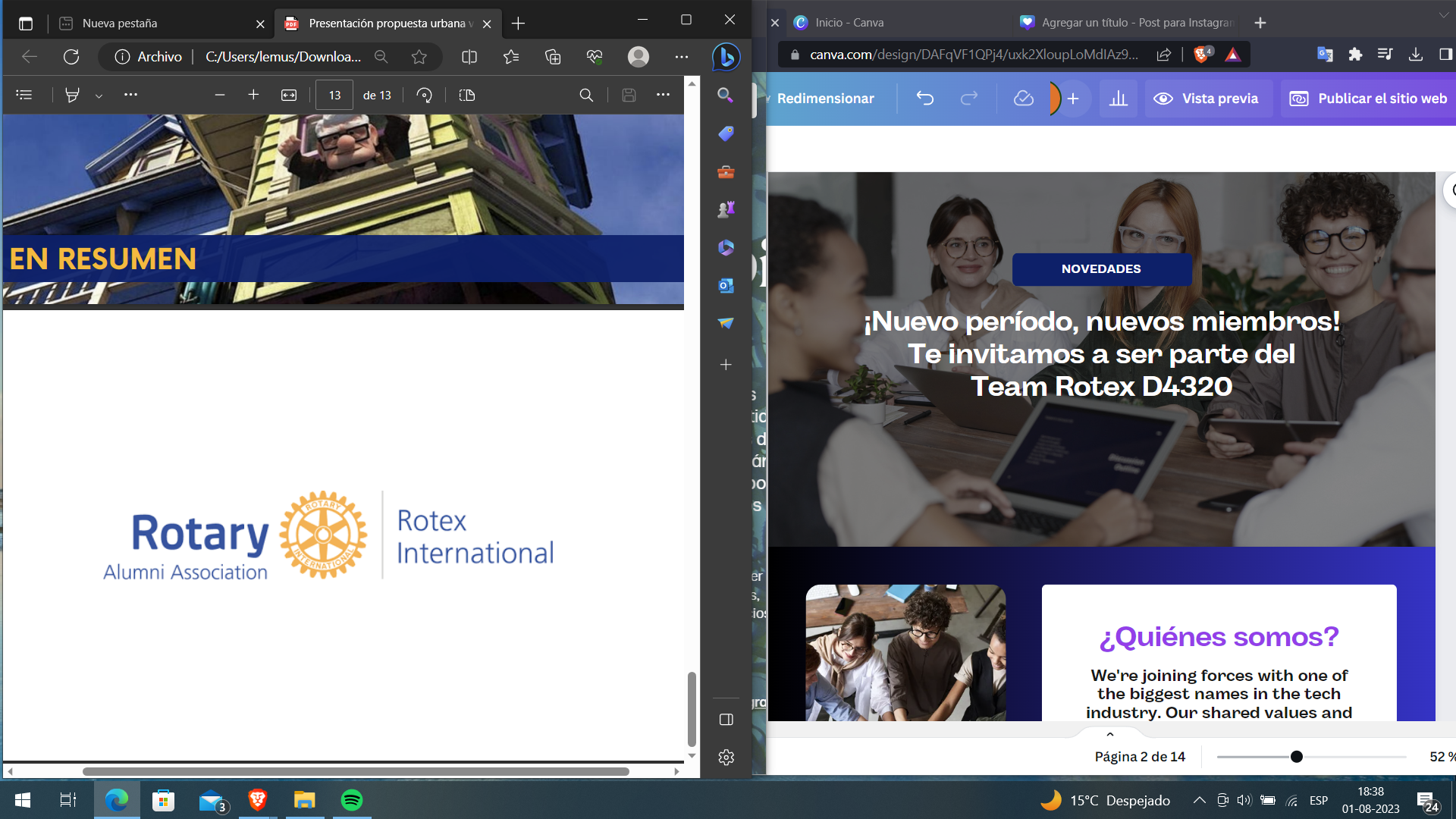1456x819 pixels.
Task: Click the Canva zoom slider handle
Action: click(x=1297, y=757)
